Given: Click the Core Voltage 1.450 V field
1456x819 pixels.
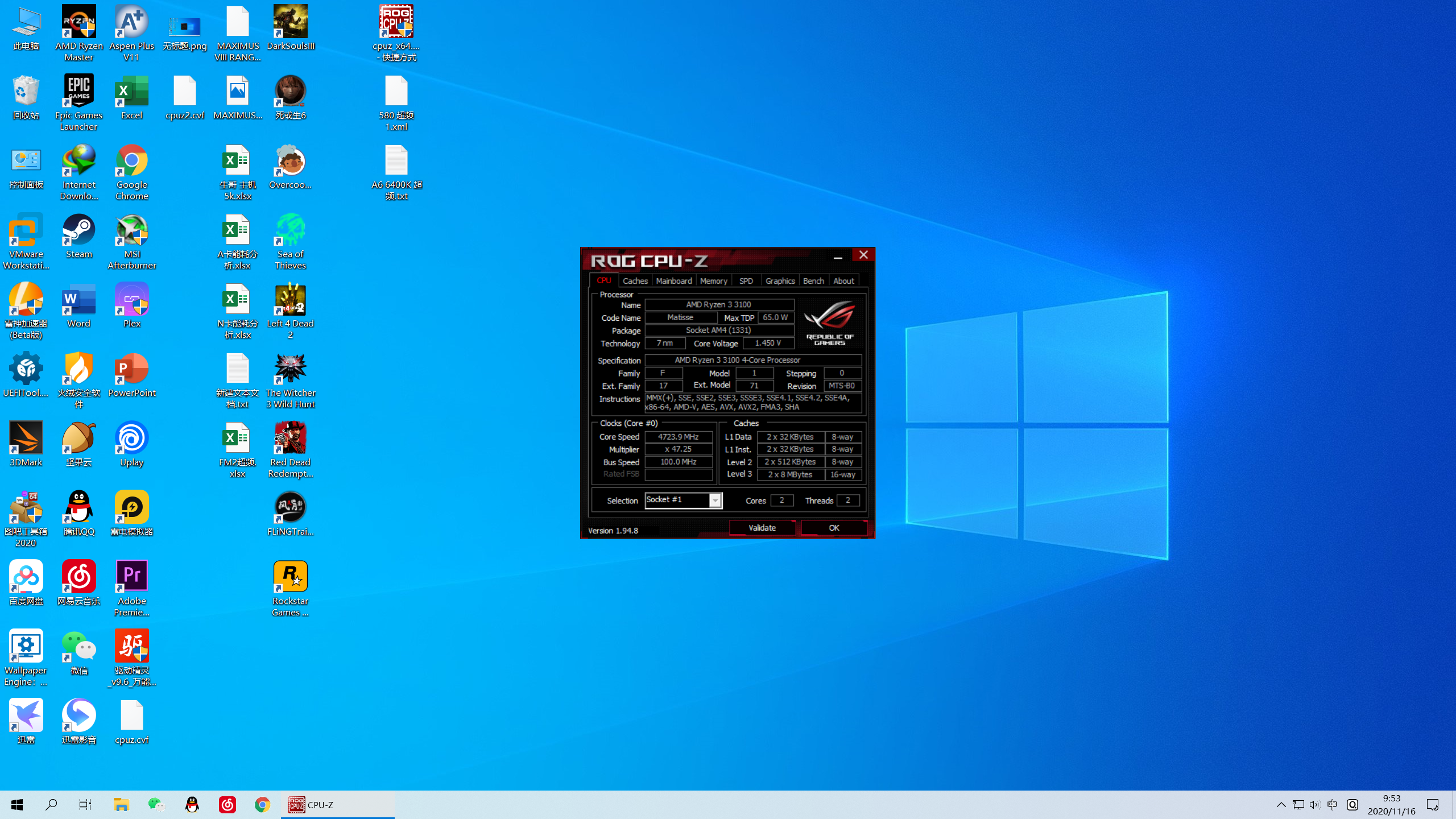Looking at the screenshot, I should click(768, 343).
